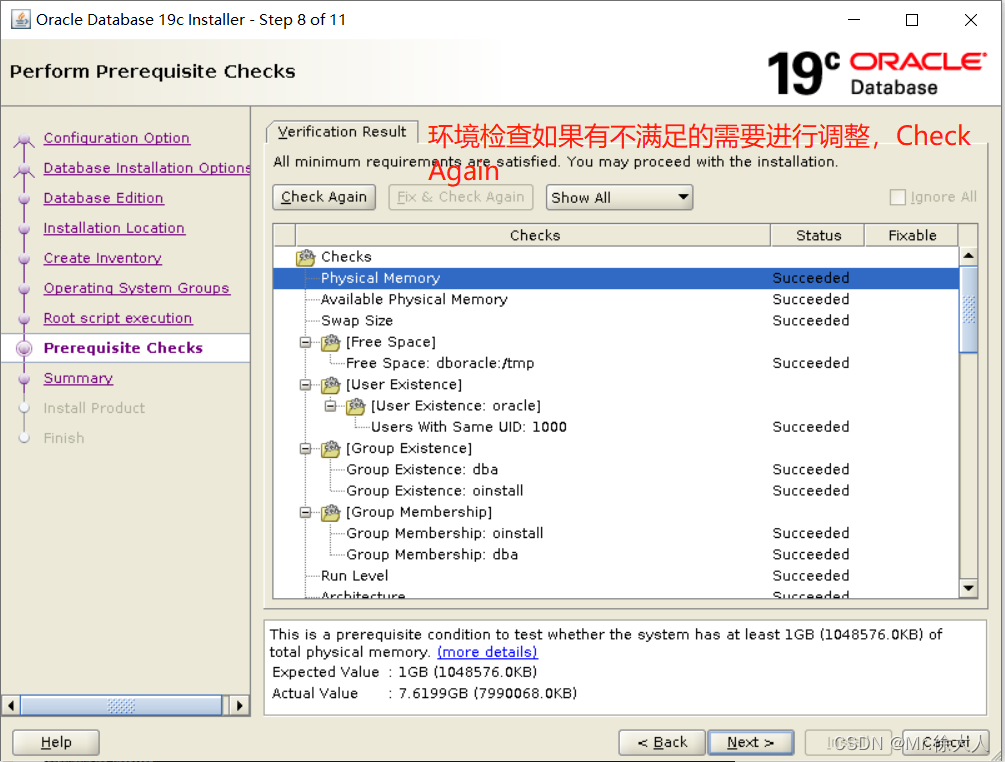Select the Swap Size check row
The height and width of the screenshot is (762, 1005).
(616, 320)
